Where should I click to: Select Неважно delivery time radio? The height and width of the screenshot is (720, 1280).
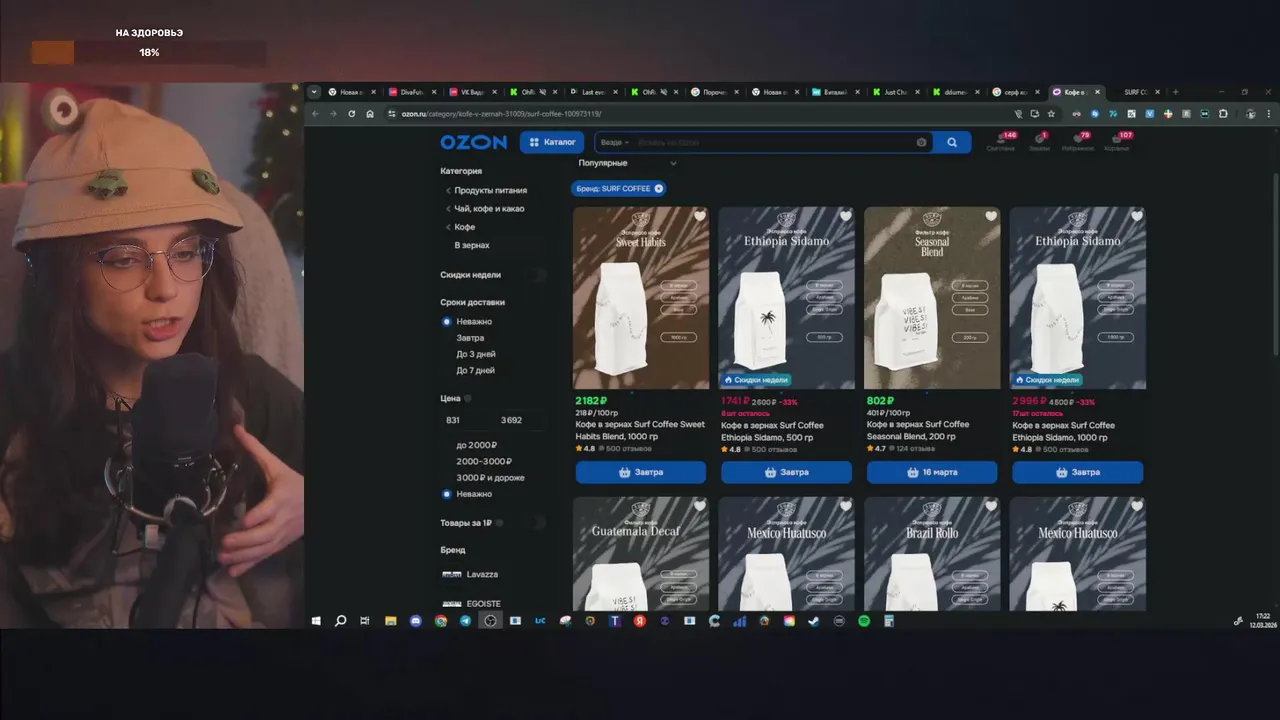coord(447,322)
